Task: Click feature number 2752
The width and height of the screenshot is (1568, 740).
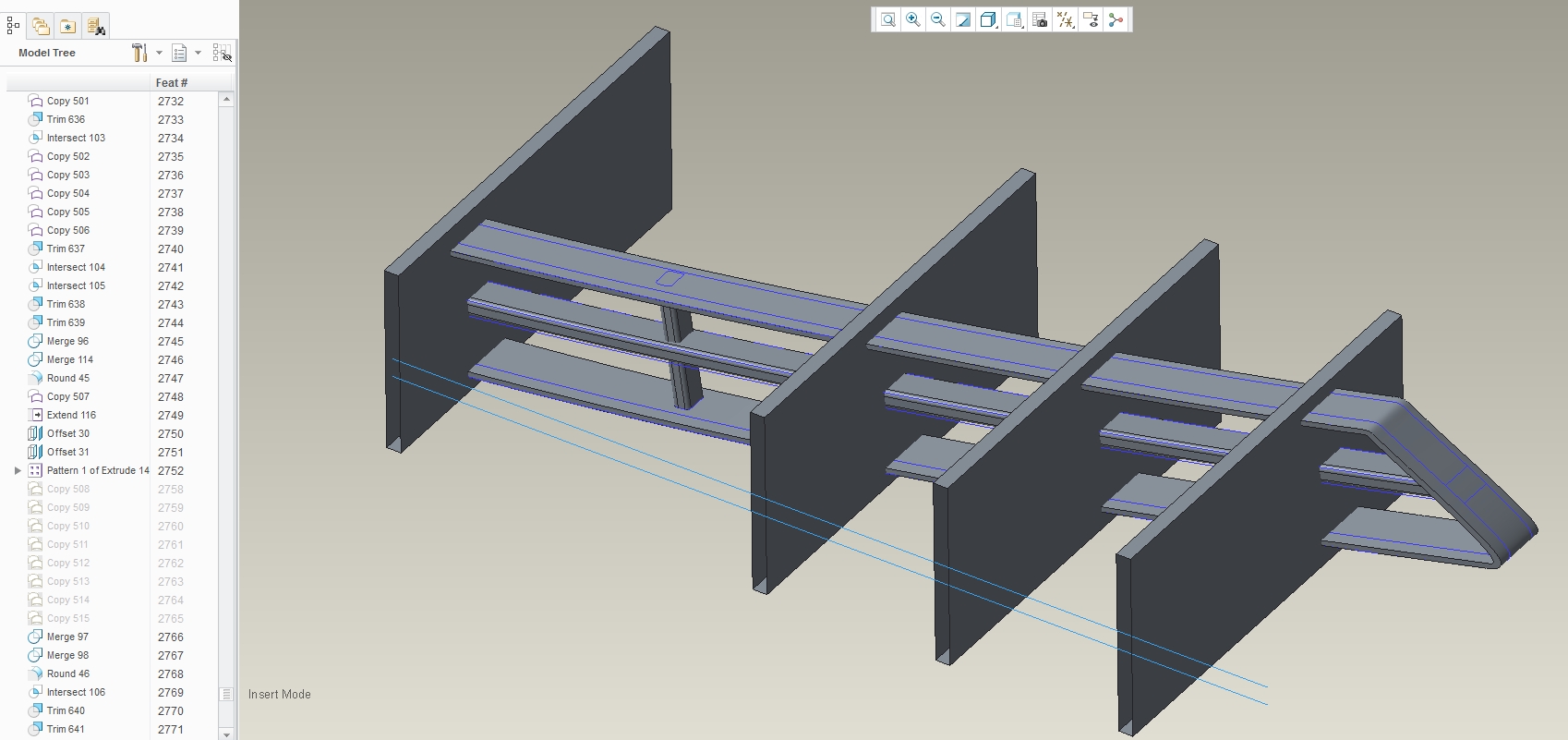Action: click(171, 470)
